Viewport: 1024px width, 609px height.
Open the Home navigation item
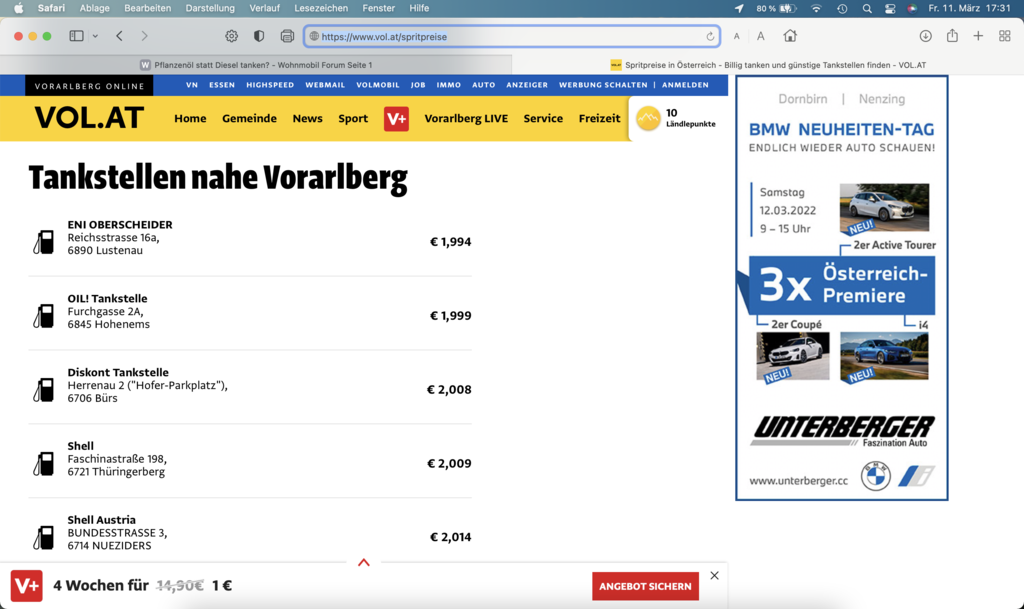[190, 118]
